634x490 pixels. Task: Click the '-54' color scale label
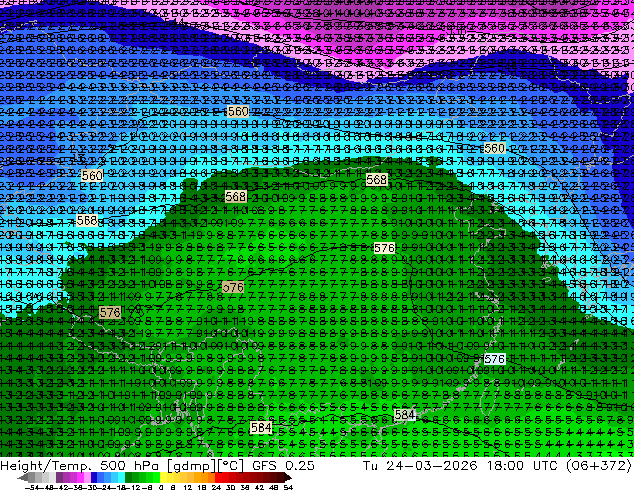click(31, 487)
